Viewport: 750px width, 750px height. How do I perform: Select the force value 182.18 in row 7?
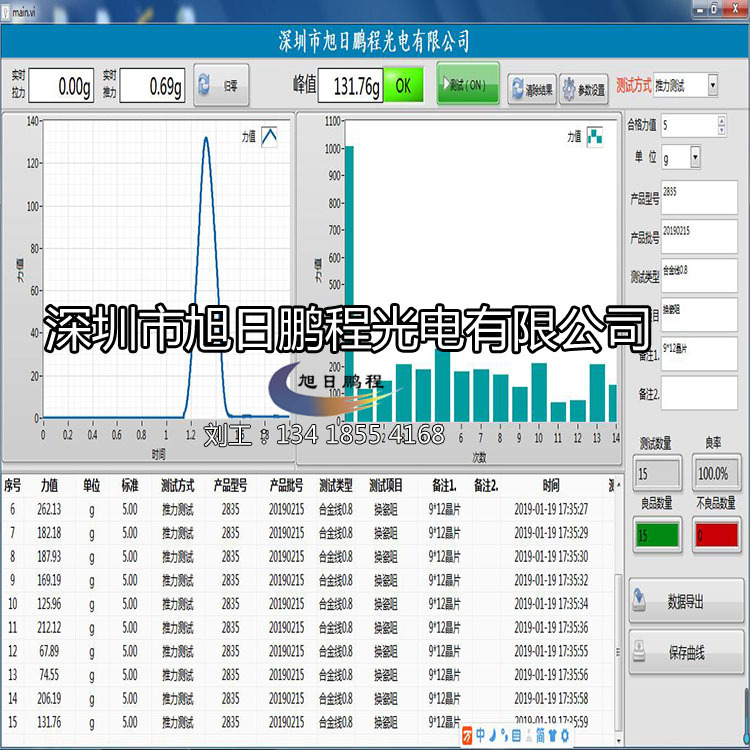49,532
